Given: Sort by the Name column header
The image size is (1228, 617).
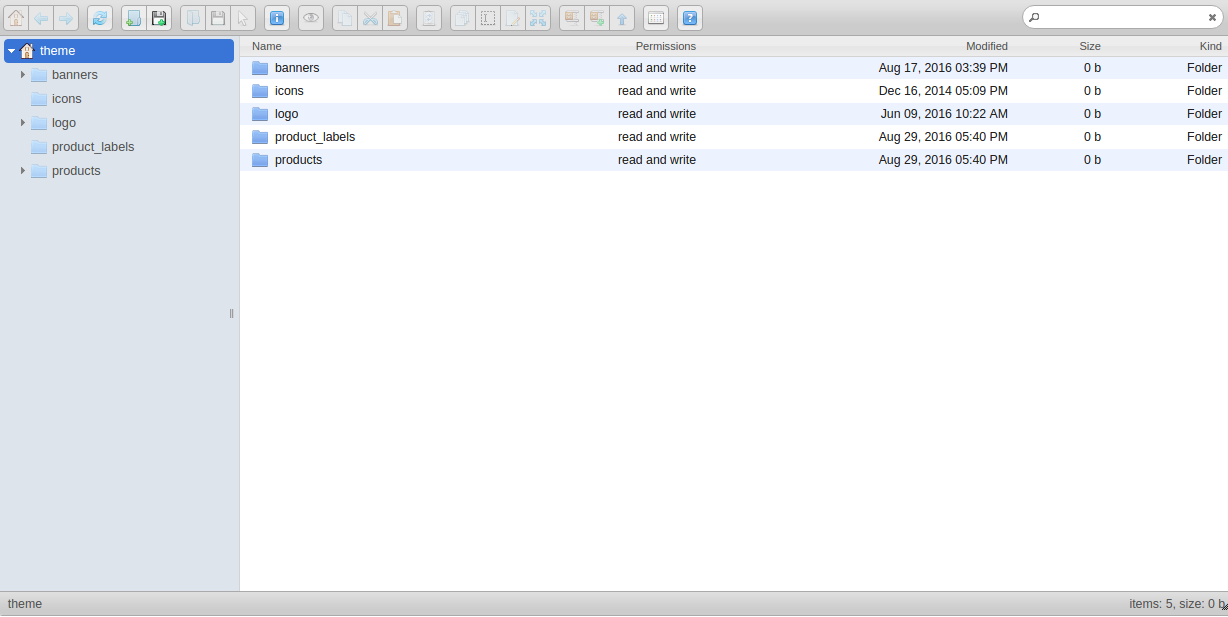Looking at the screenshot, I should [x=267, y=46].
